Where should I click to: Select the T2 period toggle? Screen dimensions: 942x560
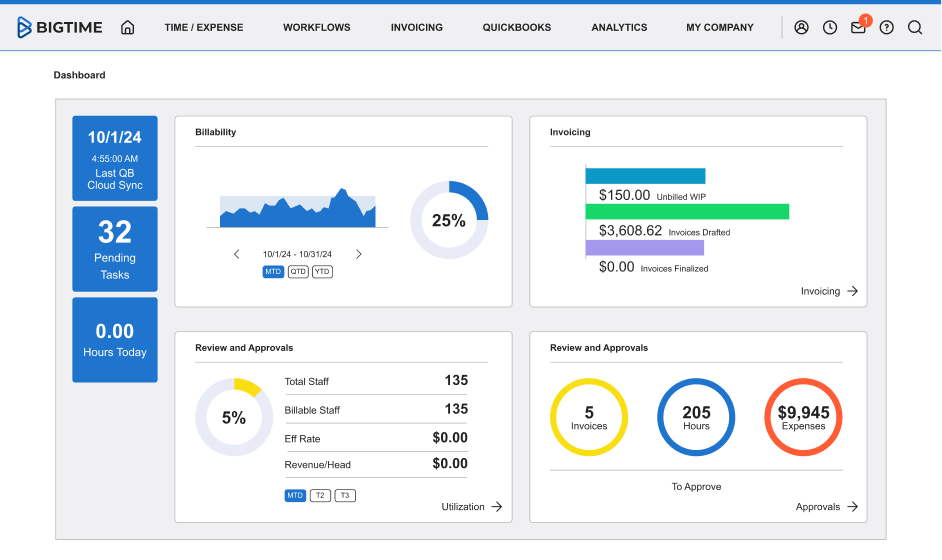coord(320,496)
